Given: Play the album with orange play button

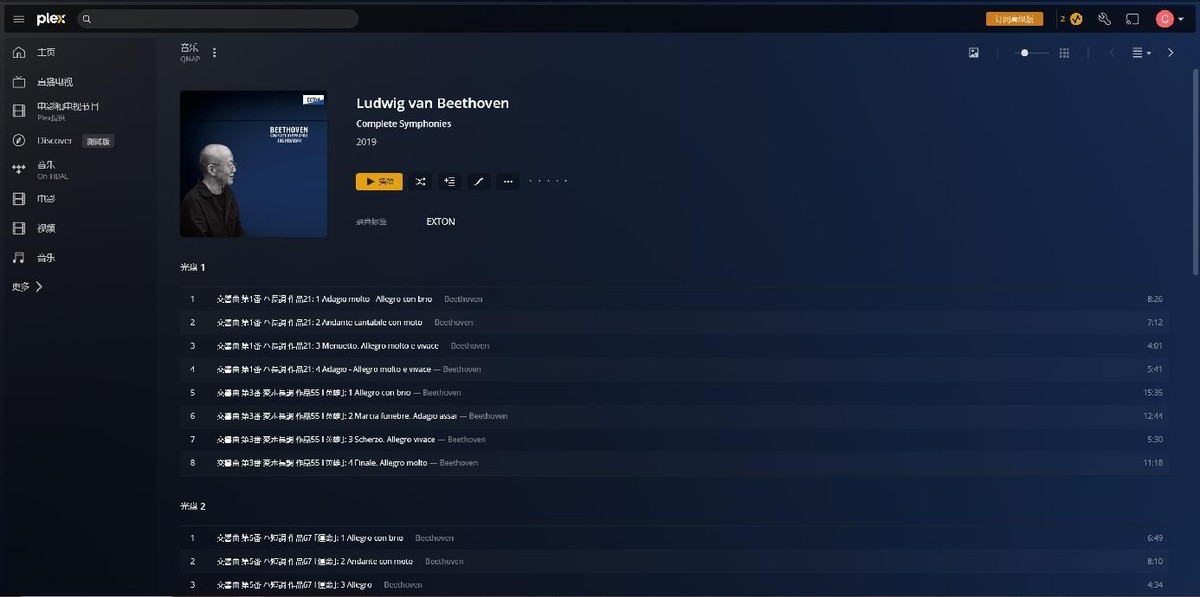Looking at the screenshot, I should tap(379, 182).
